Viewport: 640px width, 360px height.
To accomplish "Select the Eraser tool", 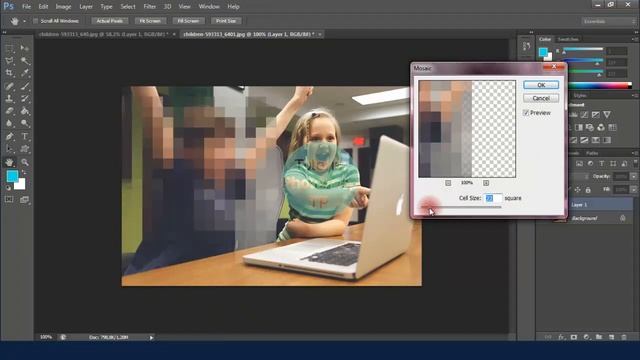I will click(x=9, y=111).
